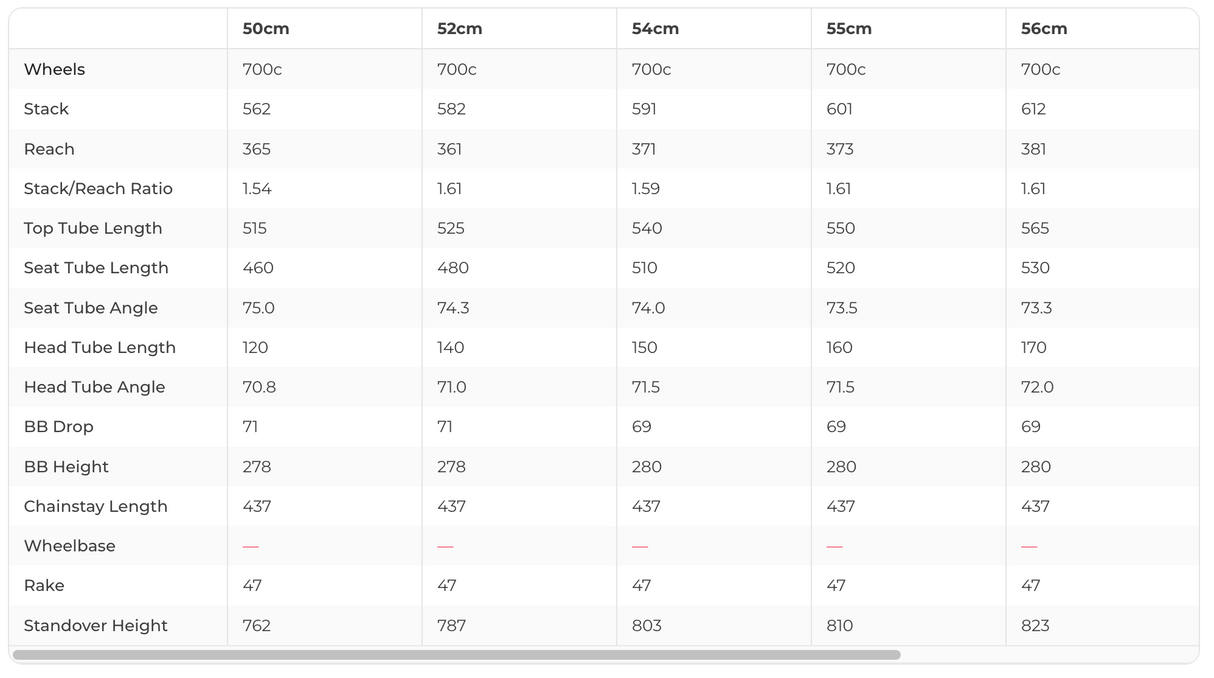Click the 55cm Reach value 373
Image resolution: width=1214 pixels, height=678 pixels.
click(840, 149)
